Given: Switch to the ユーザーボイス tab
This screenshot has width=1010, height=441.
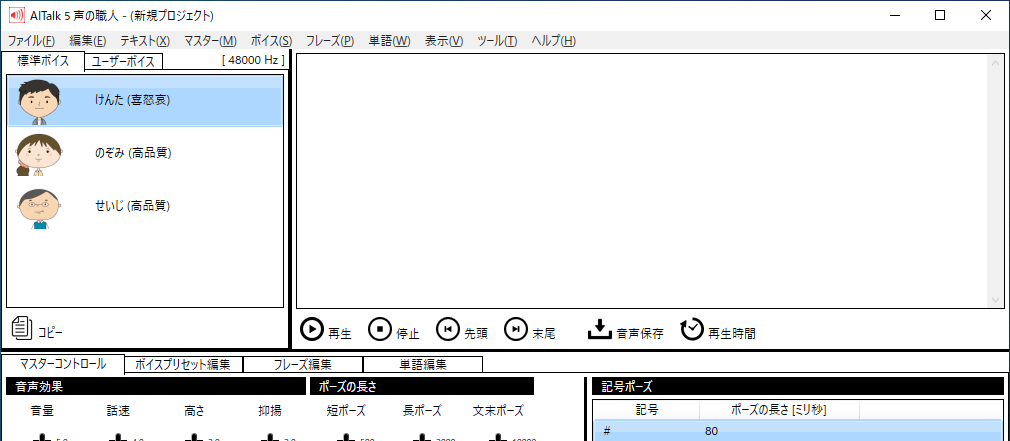Looking at the screenshot, I should click(x=123, y=62).
